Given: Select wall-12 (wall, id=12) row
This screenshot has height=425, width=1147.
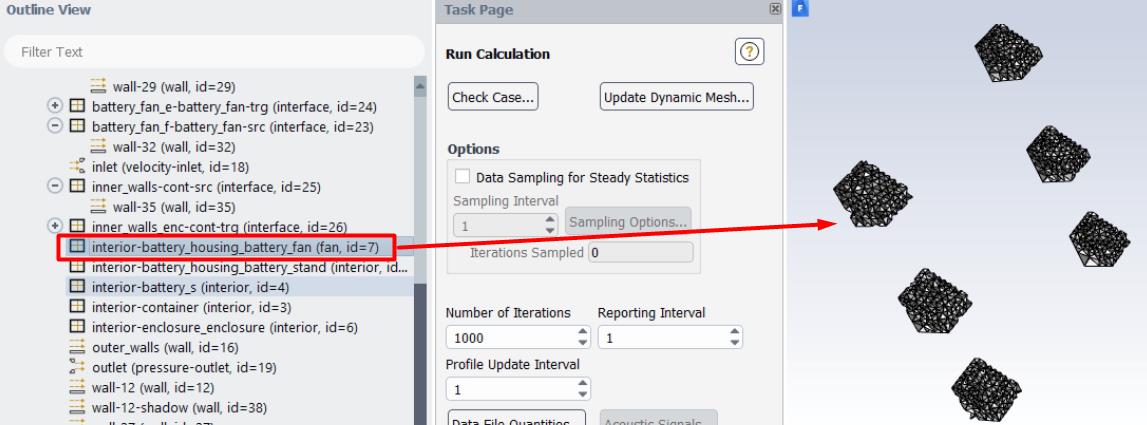Looking at the screenshot, I should coord(153,387).
